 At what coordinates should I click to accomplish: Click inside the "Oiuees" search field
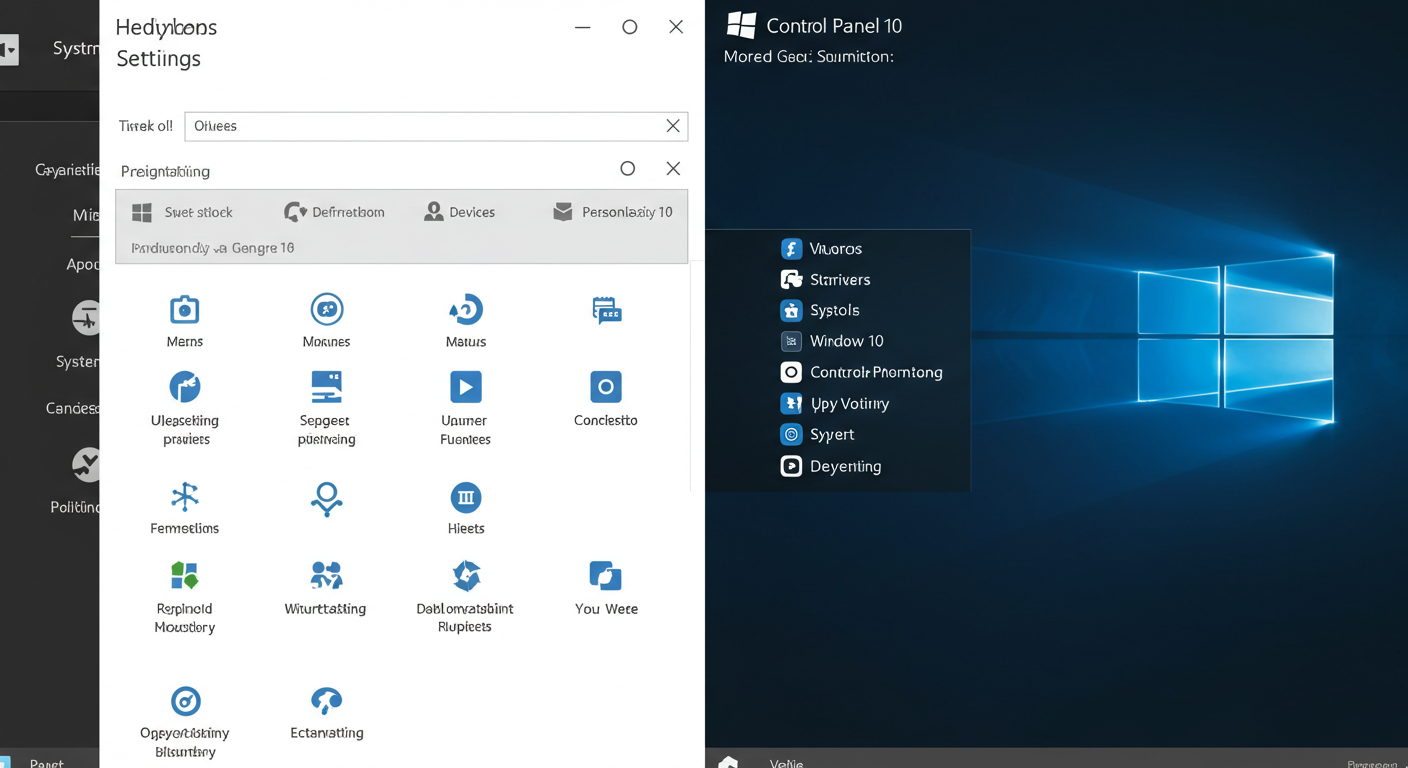click(420, 126)
